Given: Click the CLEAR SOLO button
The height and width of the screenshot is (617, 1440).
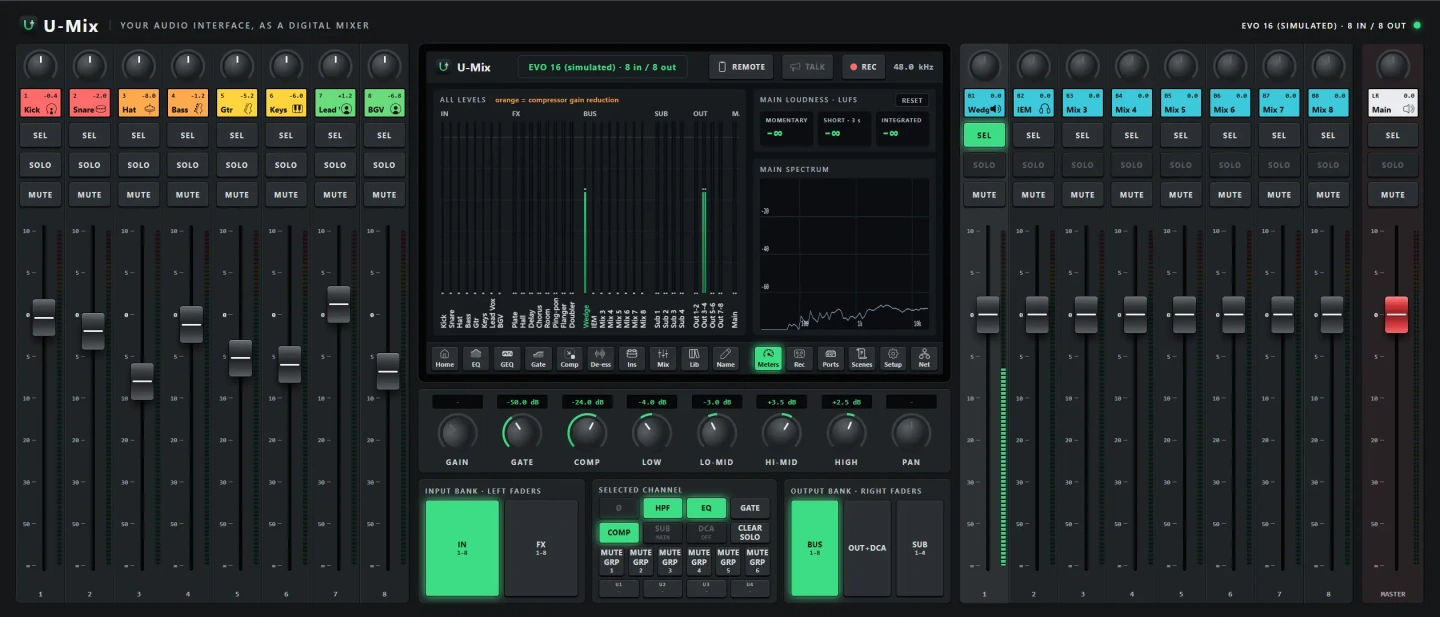Looking at the screenshot, I should [x=750, y=533].
